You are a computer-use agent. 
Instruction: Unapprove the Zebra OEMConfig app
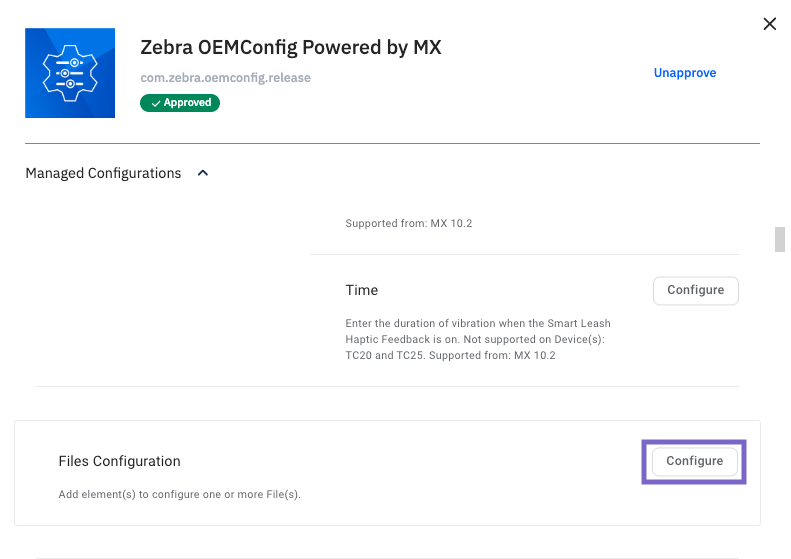point(684,73)
